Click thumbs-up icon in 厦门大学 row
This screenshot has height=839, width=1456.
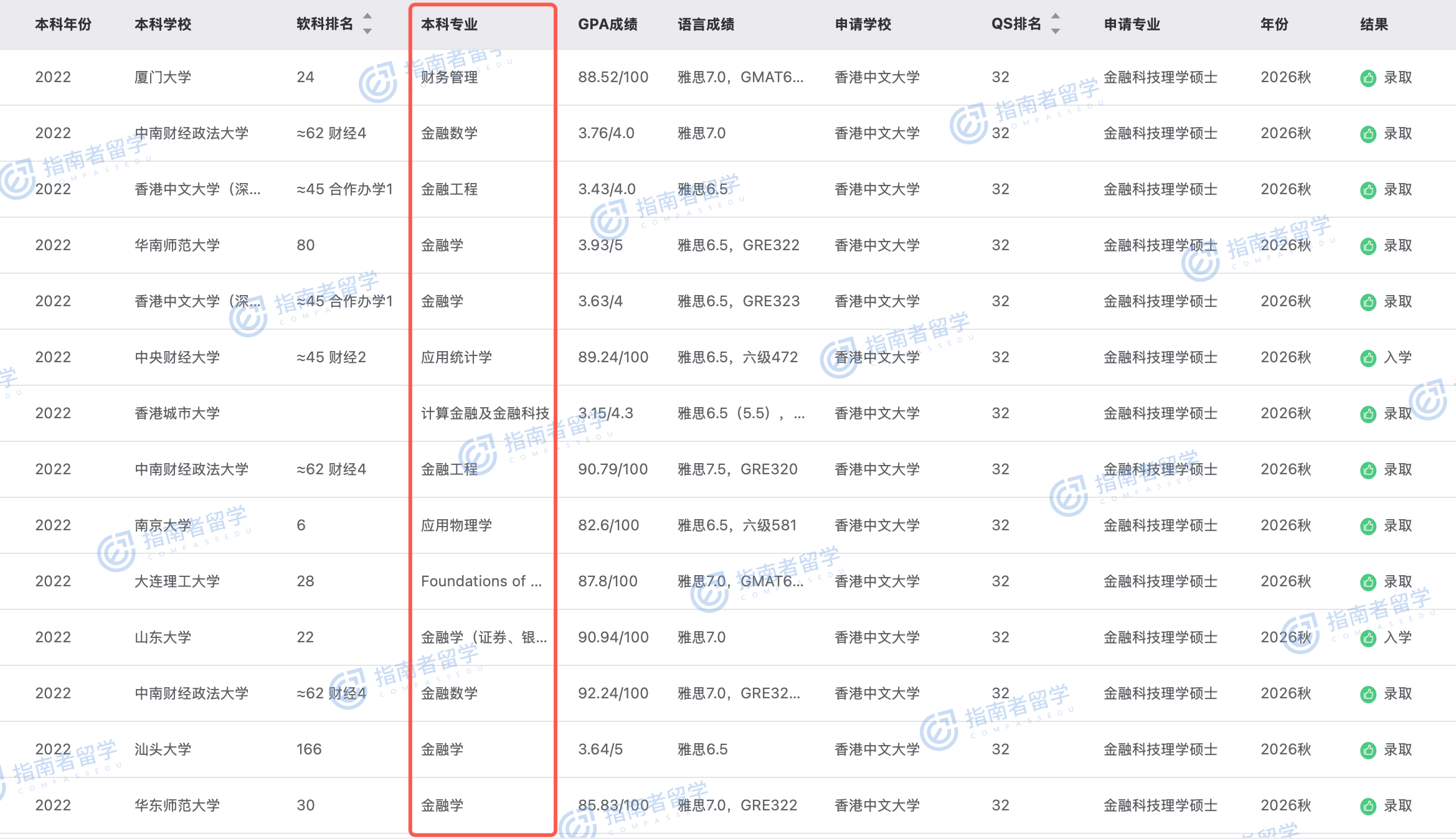tap(1368, 78)
